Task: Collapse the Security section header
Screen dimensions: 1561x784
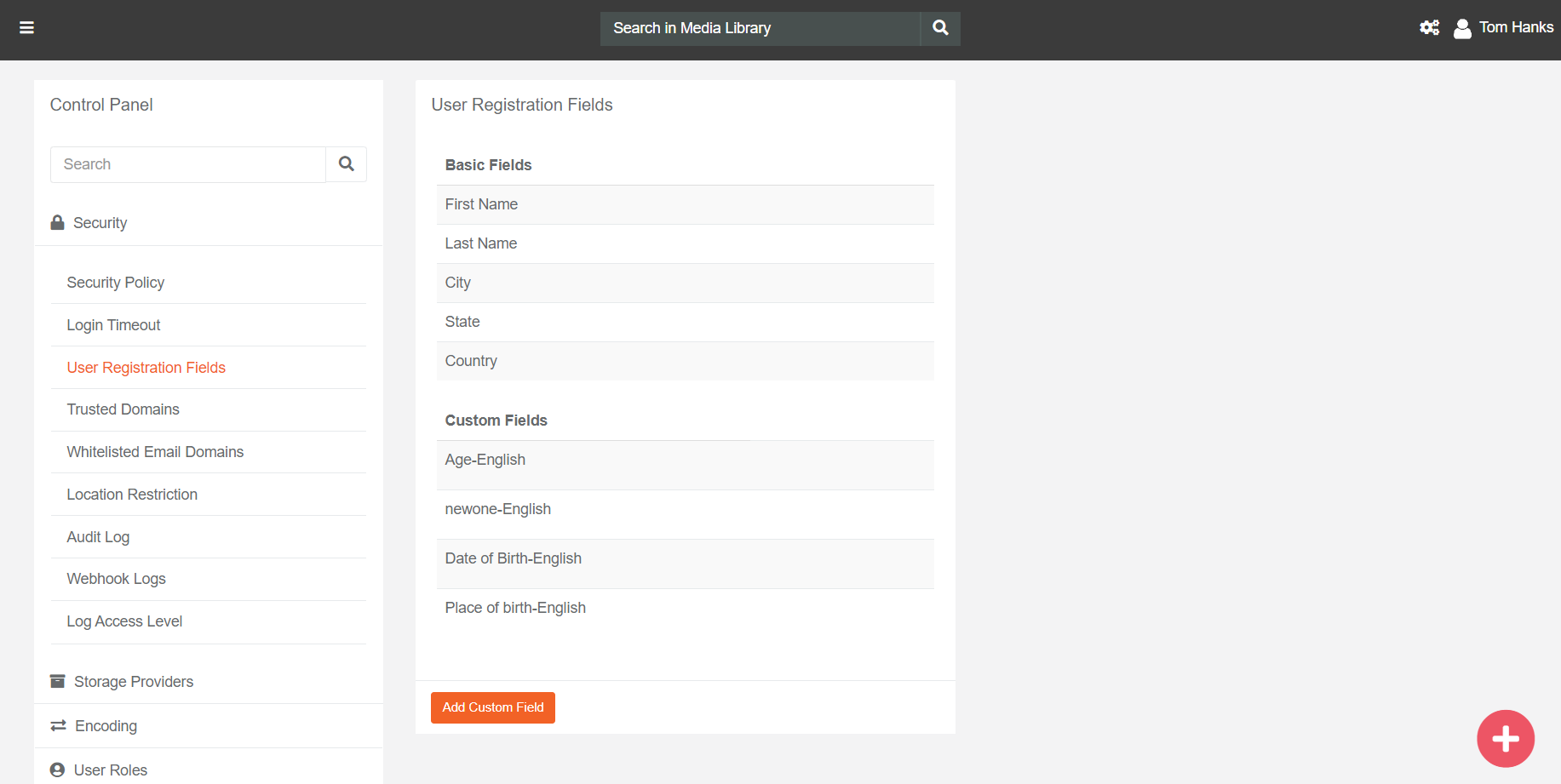Action: (100, 223)
